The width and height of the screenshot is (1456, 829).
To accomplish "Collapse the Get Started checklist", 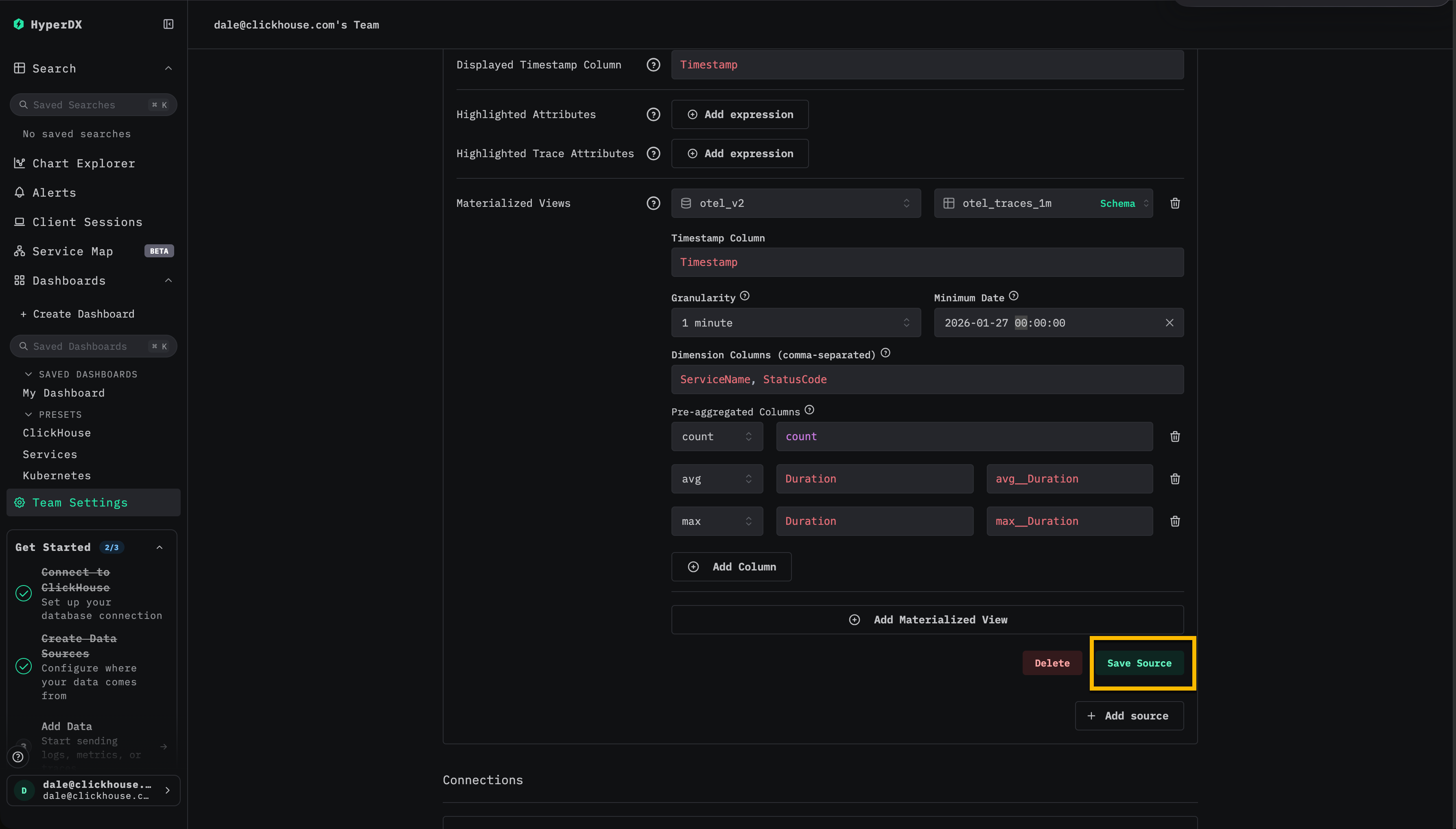I will pos(159,547).
